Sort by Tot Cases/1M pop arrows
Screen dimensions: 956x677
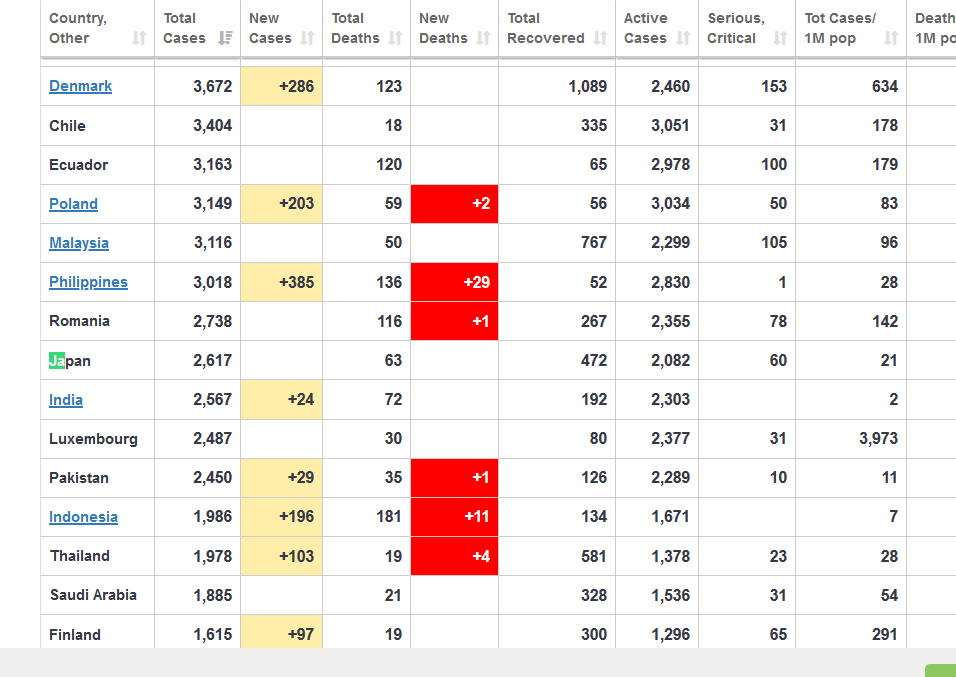pyautogui.click(x=891, y=38)
